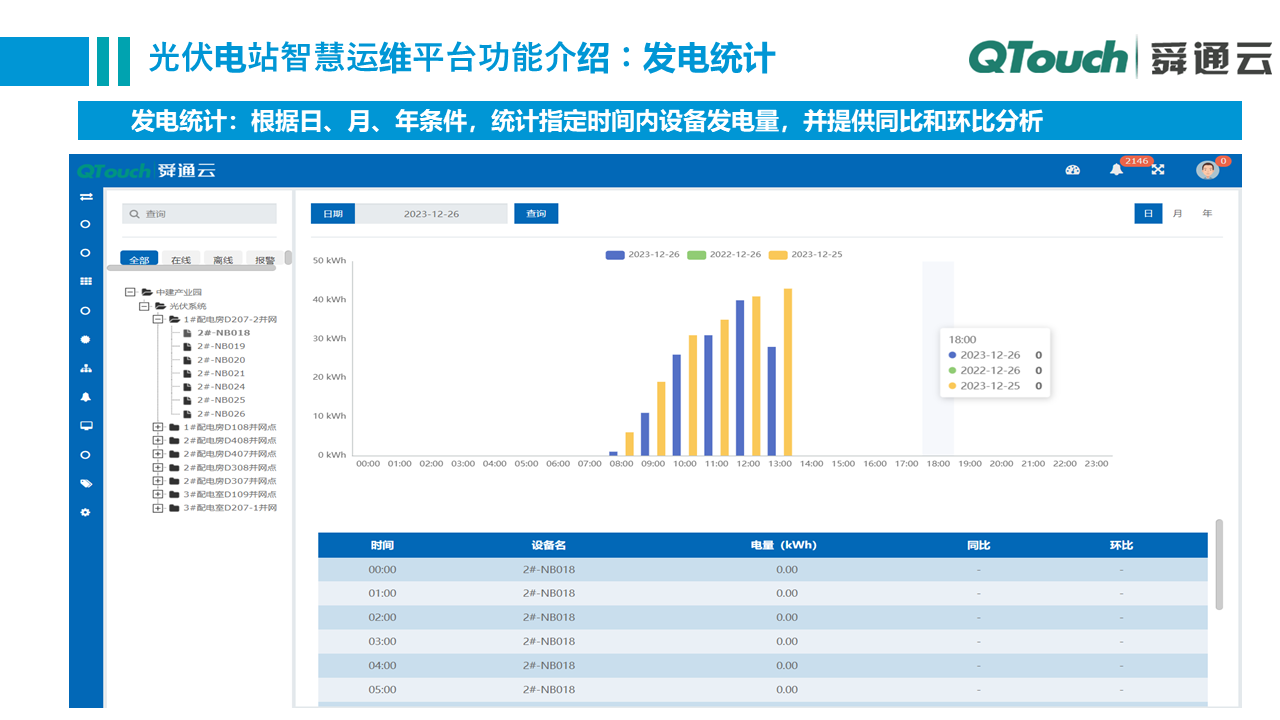Click the tag icon in the left sidebar
Image resolution: width=1280 pixels, height=720 pixels.
click(x=86, y=482)
